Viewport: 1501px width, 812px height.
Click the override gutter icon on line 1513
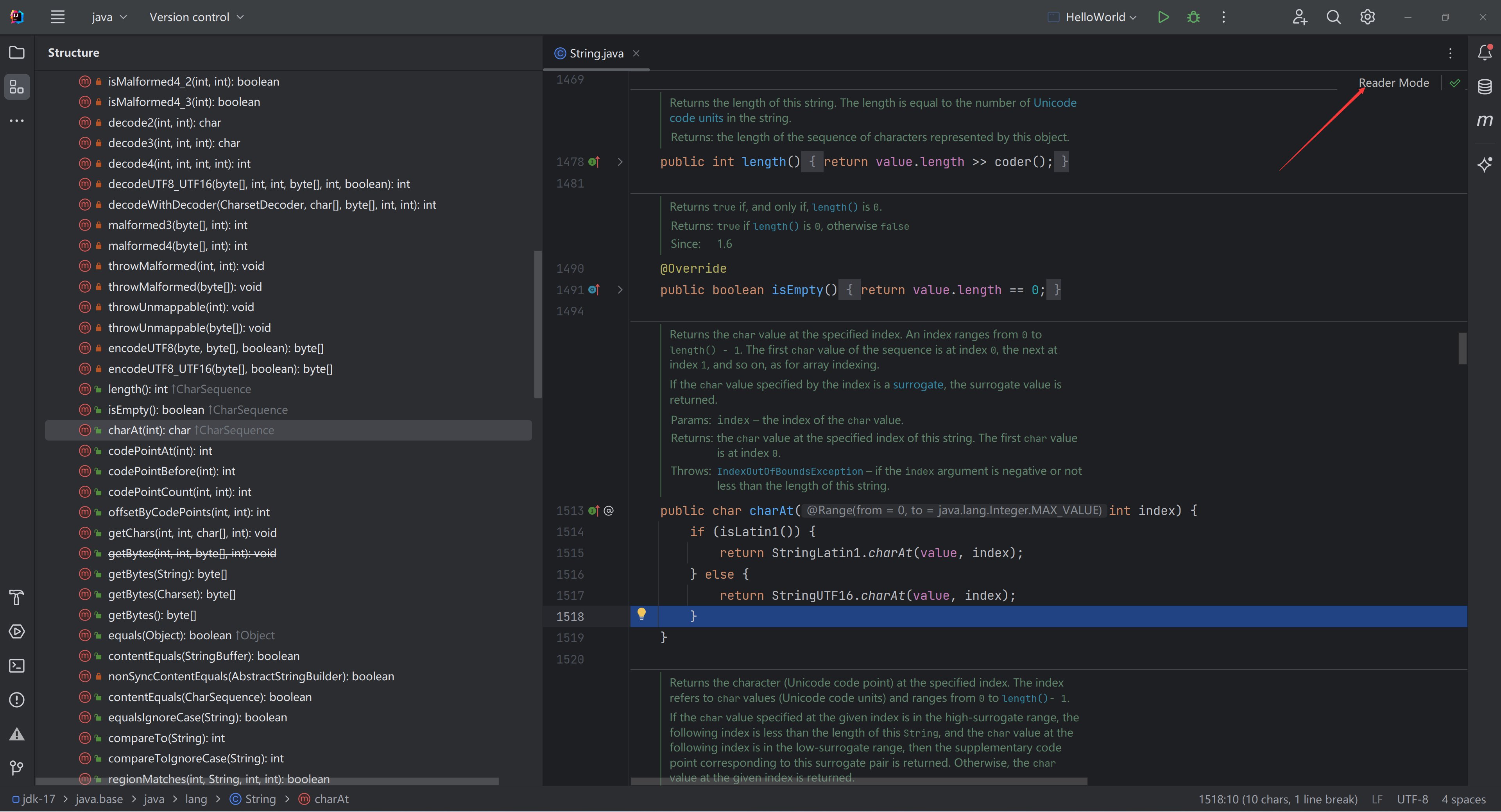(594, 511)
